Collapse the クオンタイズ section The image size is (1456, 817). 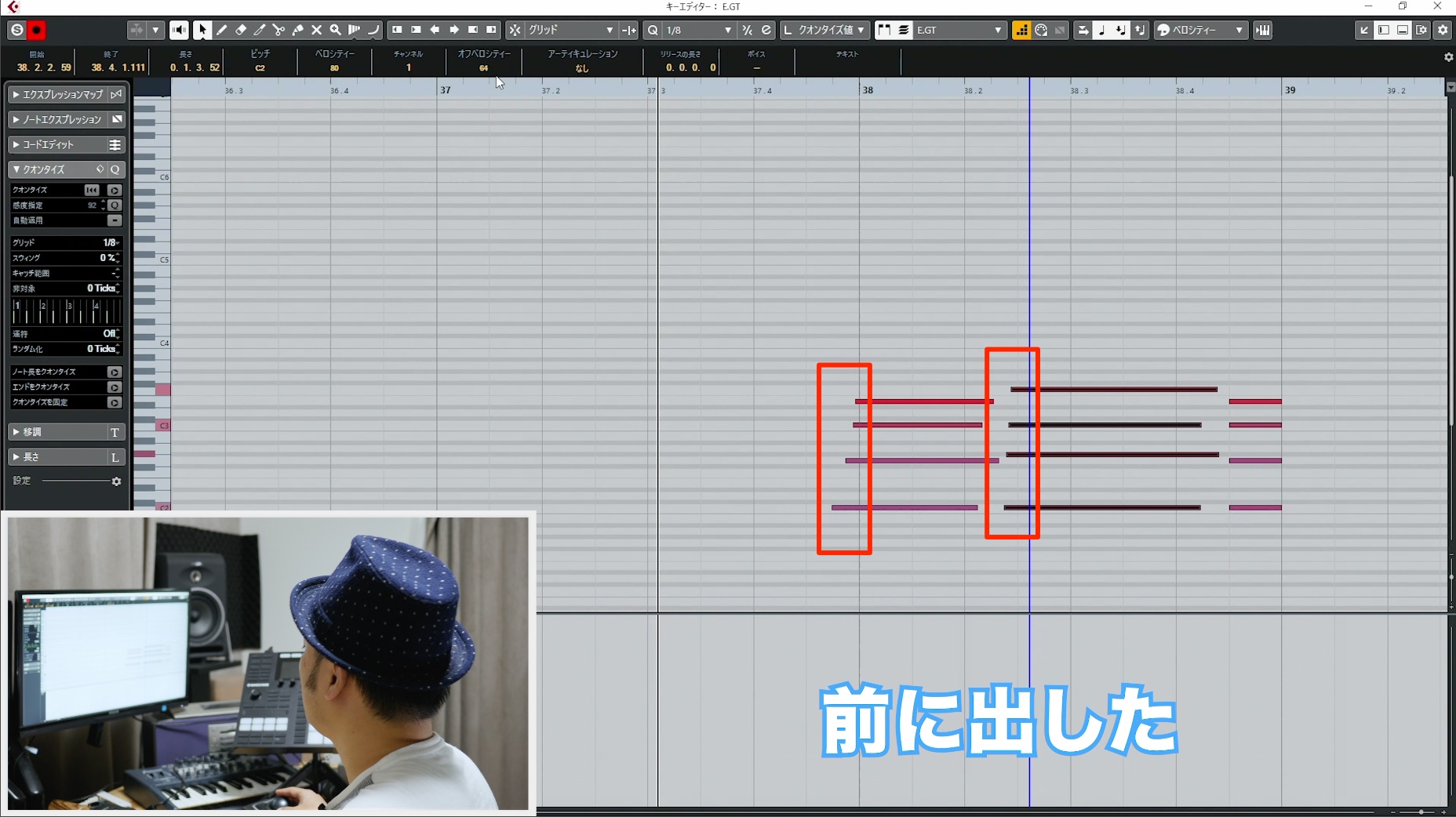tap(66, 169)
